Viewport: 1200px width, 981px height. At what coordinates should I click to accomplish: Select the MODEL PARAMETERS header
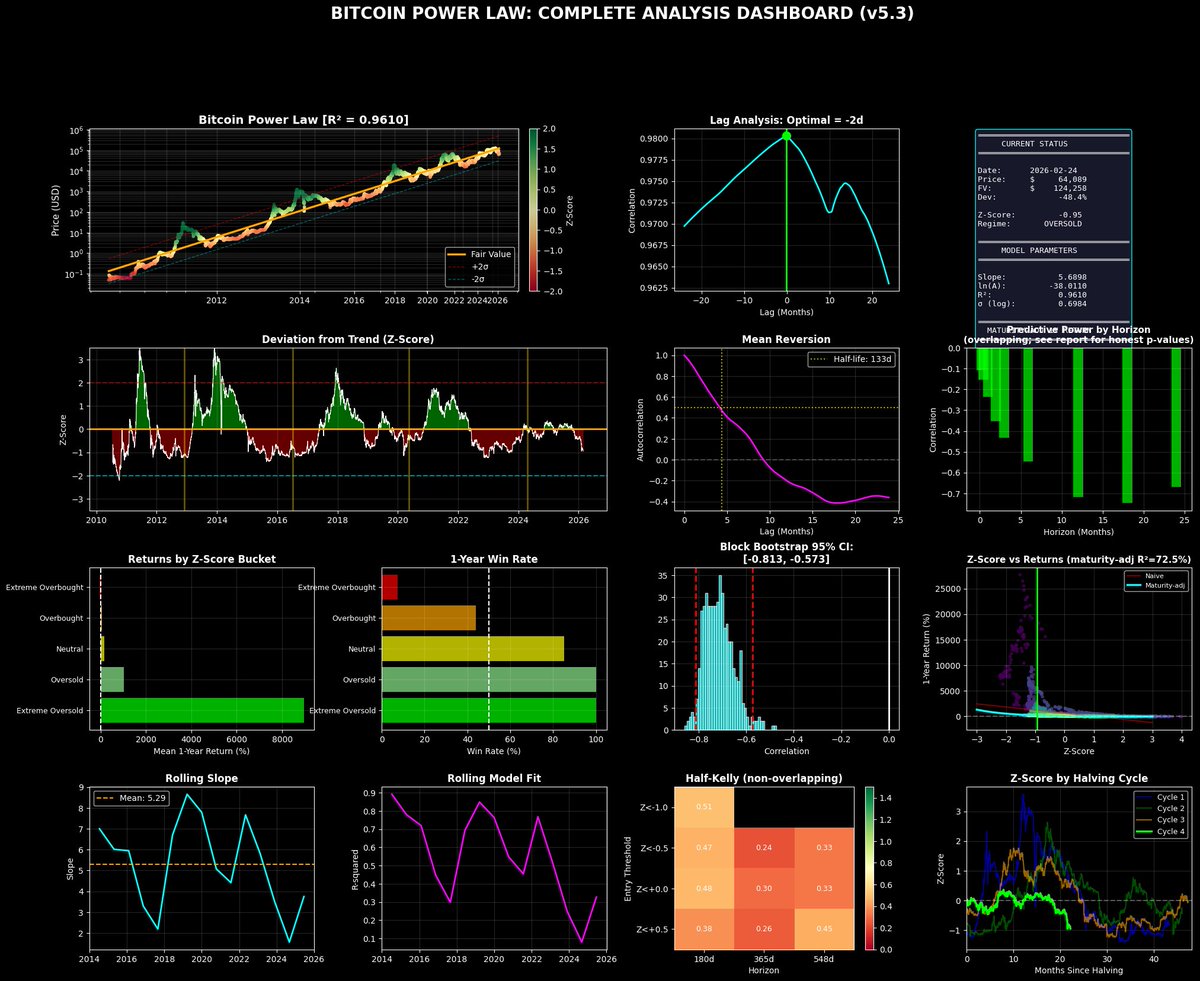(x=1039, y=250)
